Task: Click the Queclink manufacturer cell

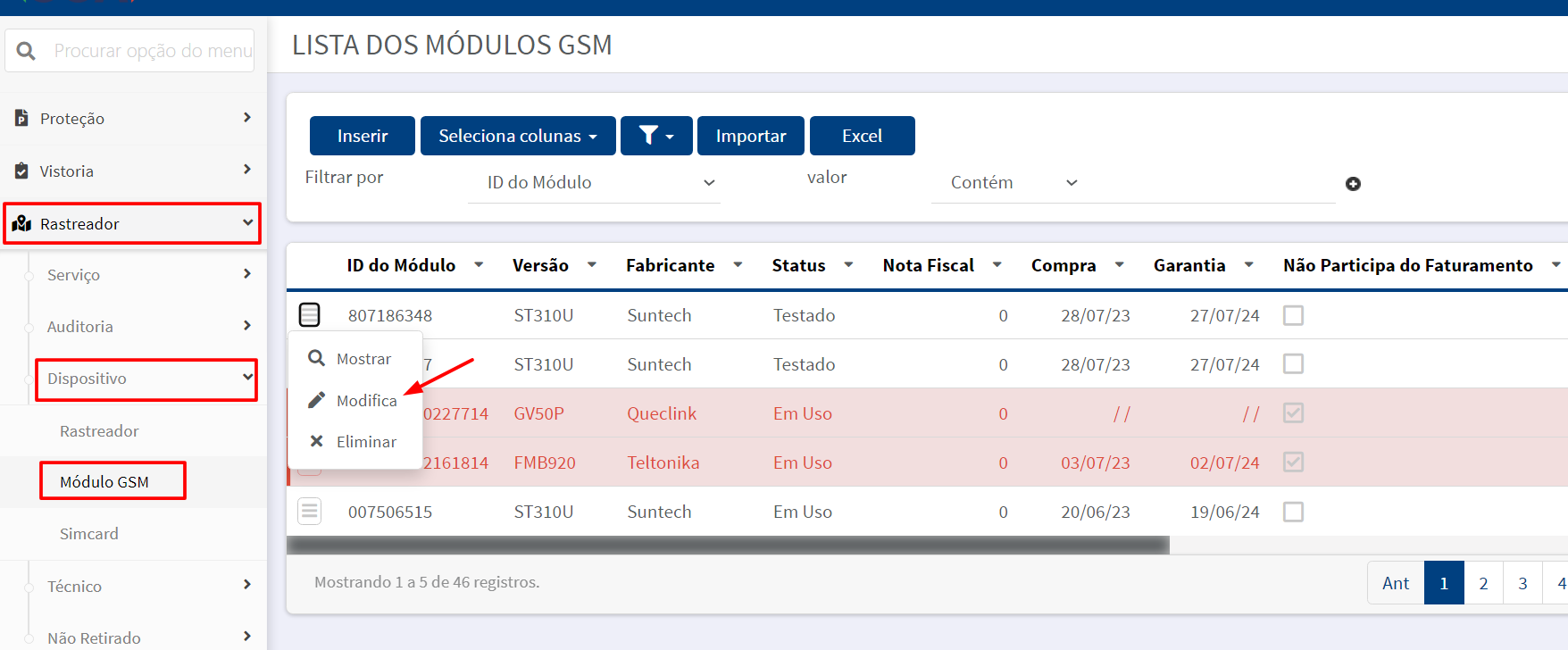Action: click(662, 413)
